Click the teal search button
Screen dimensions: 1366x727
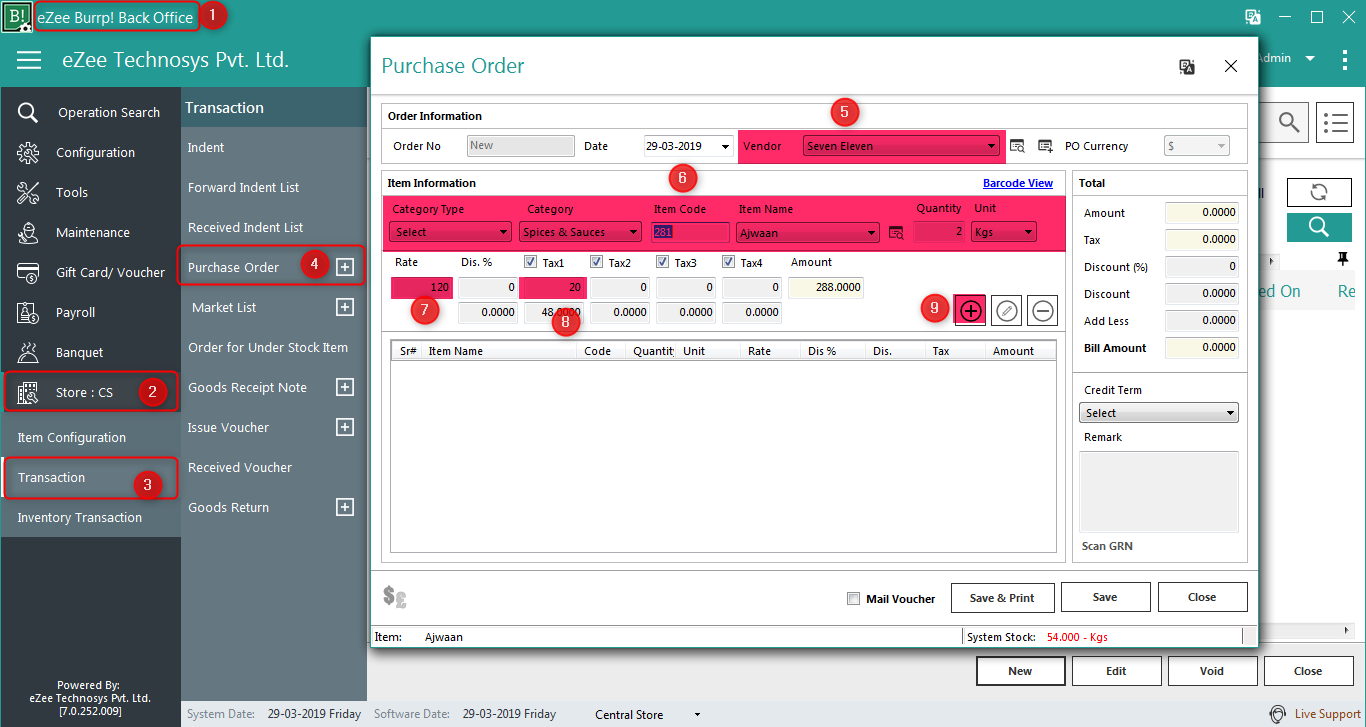click(x=1319, y=226)
